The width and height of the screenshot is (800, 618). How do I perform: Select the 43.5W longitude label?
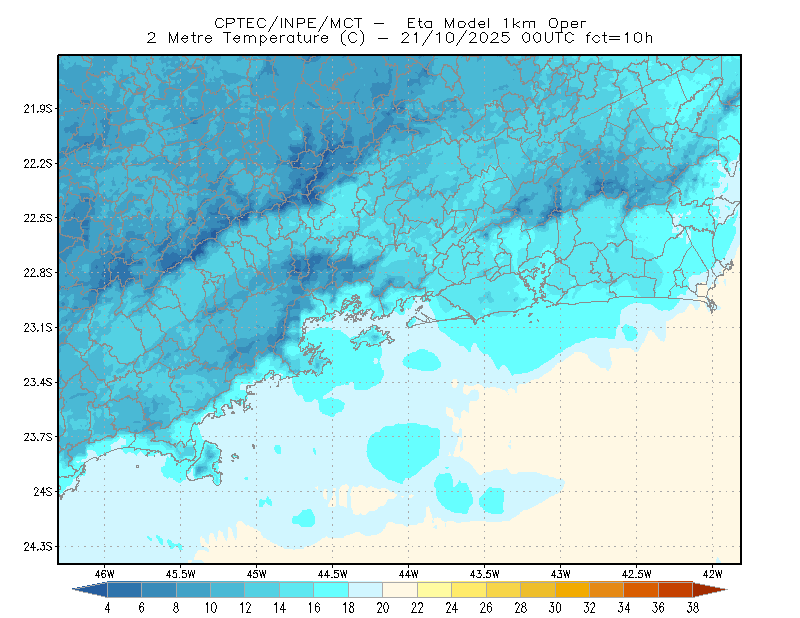coord(485,574)
